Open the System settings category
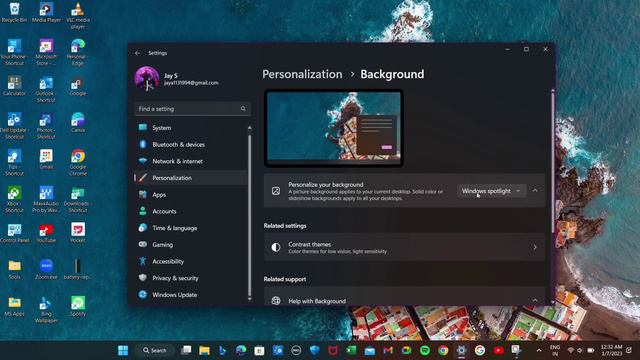 pyautogui.click(x=190, y=128)
